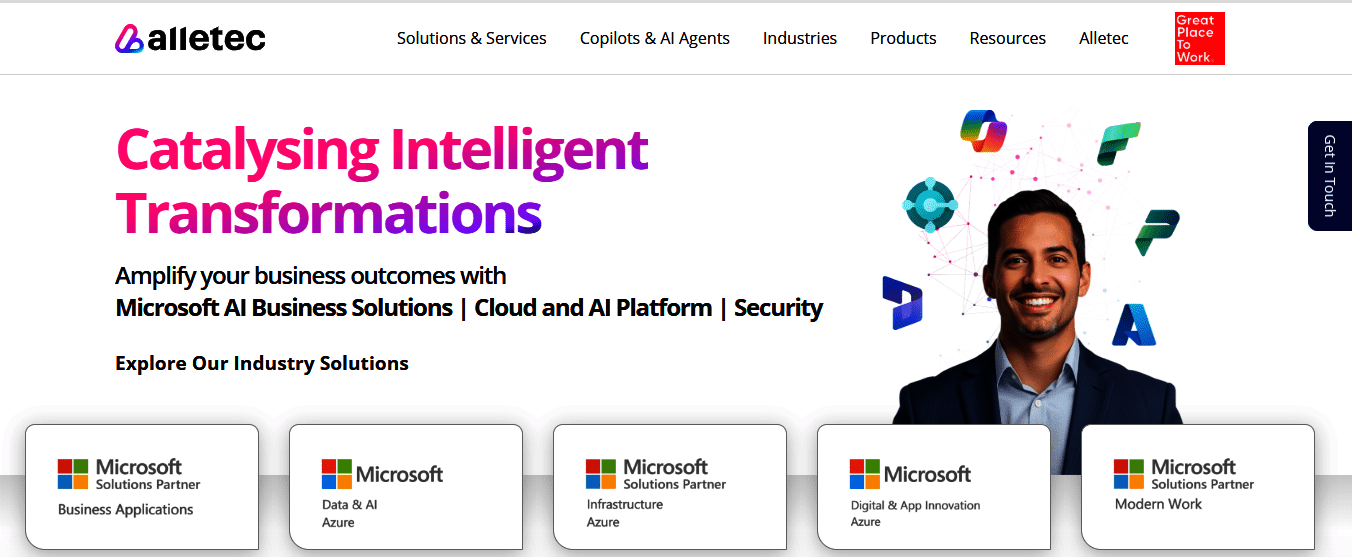
Task: Open the Alletec navigation item
Action: [1103, 39]
